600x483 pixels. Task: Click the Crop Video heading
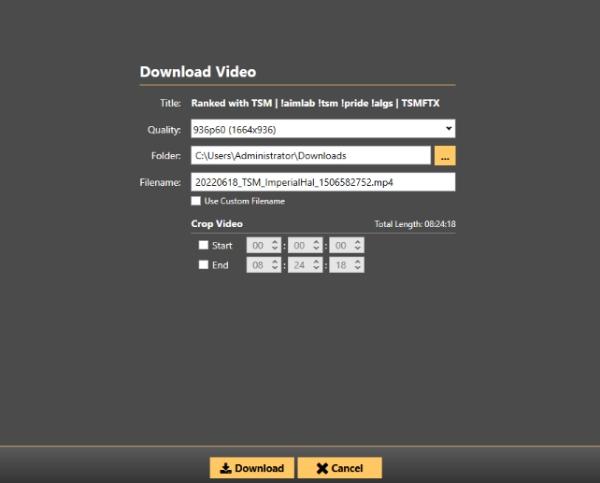click(217, 224)
